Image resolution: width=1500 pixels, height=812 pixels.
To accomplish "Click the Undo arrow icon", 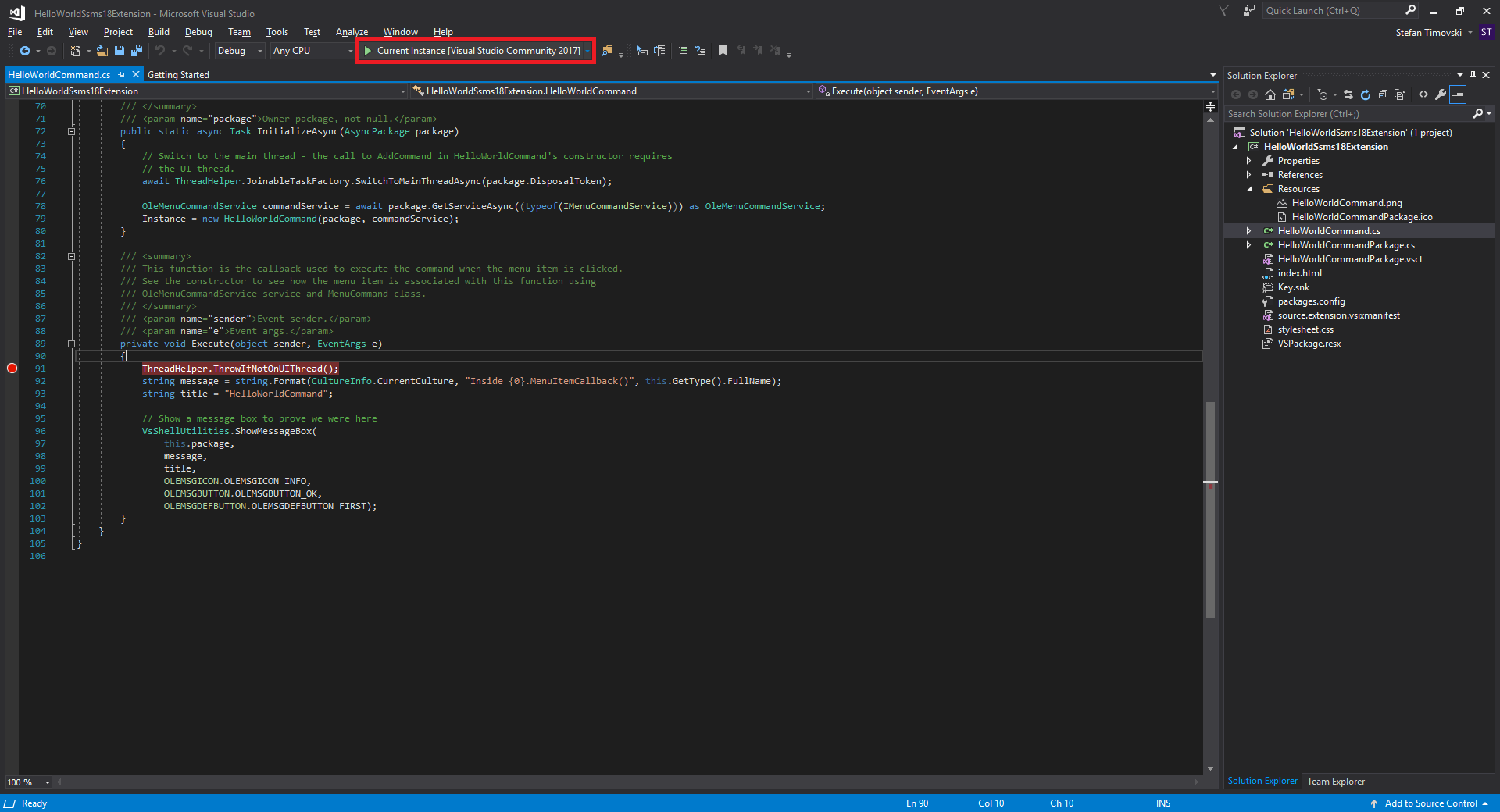I will click(x=160, y=51).
